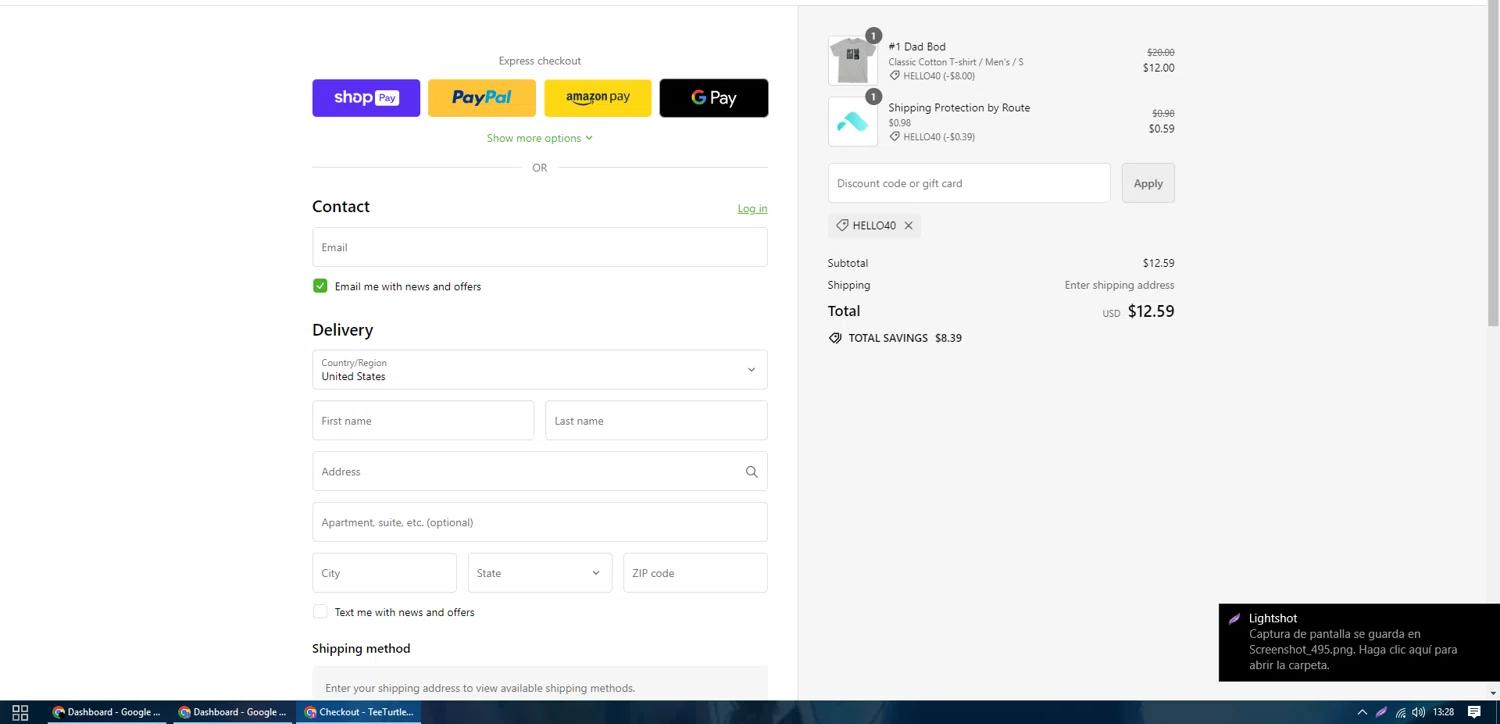1500x724 pixels.
Task: Remove the HELLO40 discount code
Action: tap(908, 226)
